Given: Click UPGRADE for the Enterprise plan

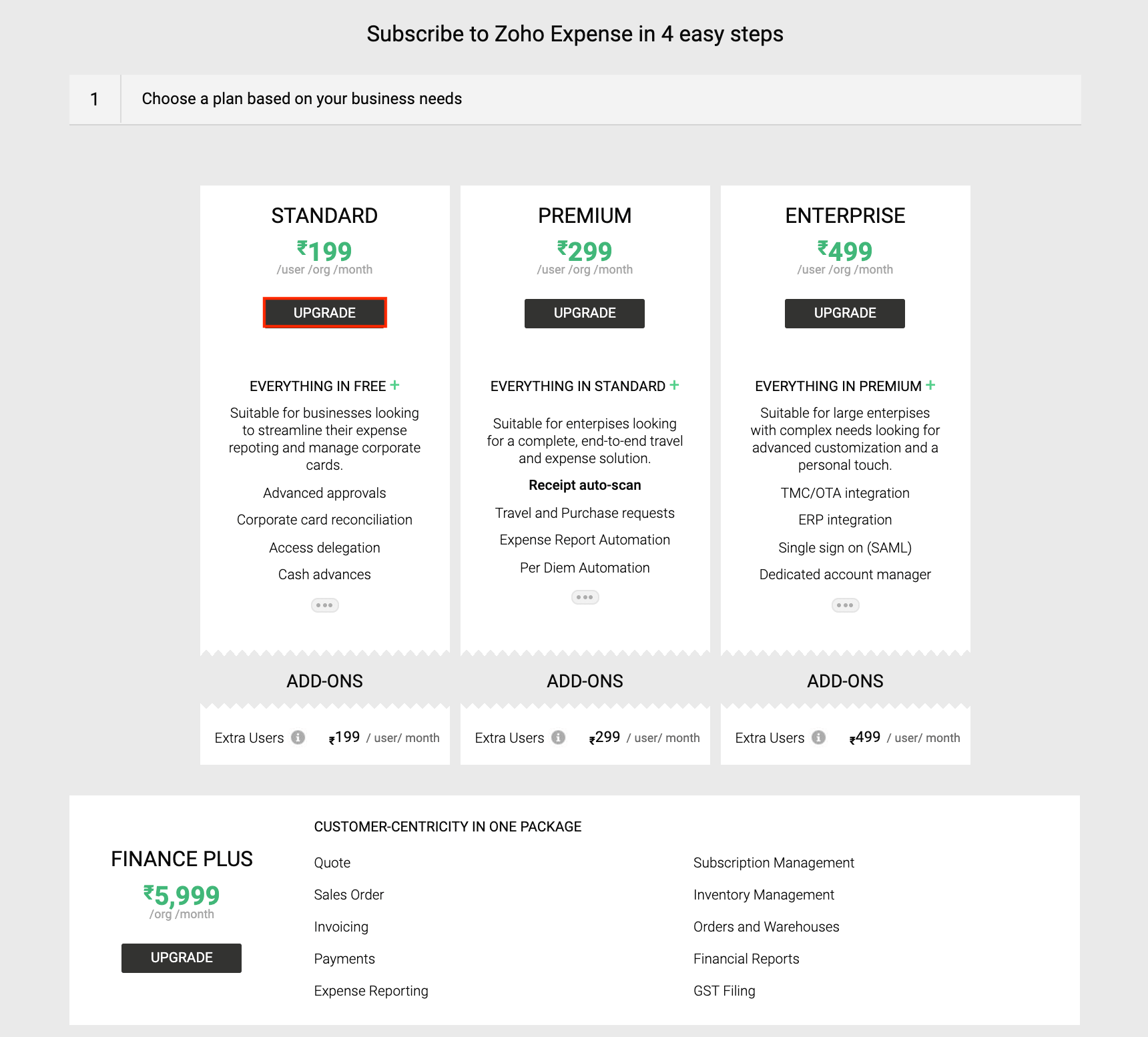Looking at the screenshot, I should click(845, 313).
